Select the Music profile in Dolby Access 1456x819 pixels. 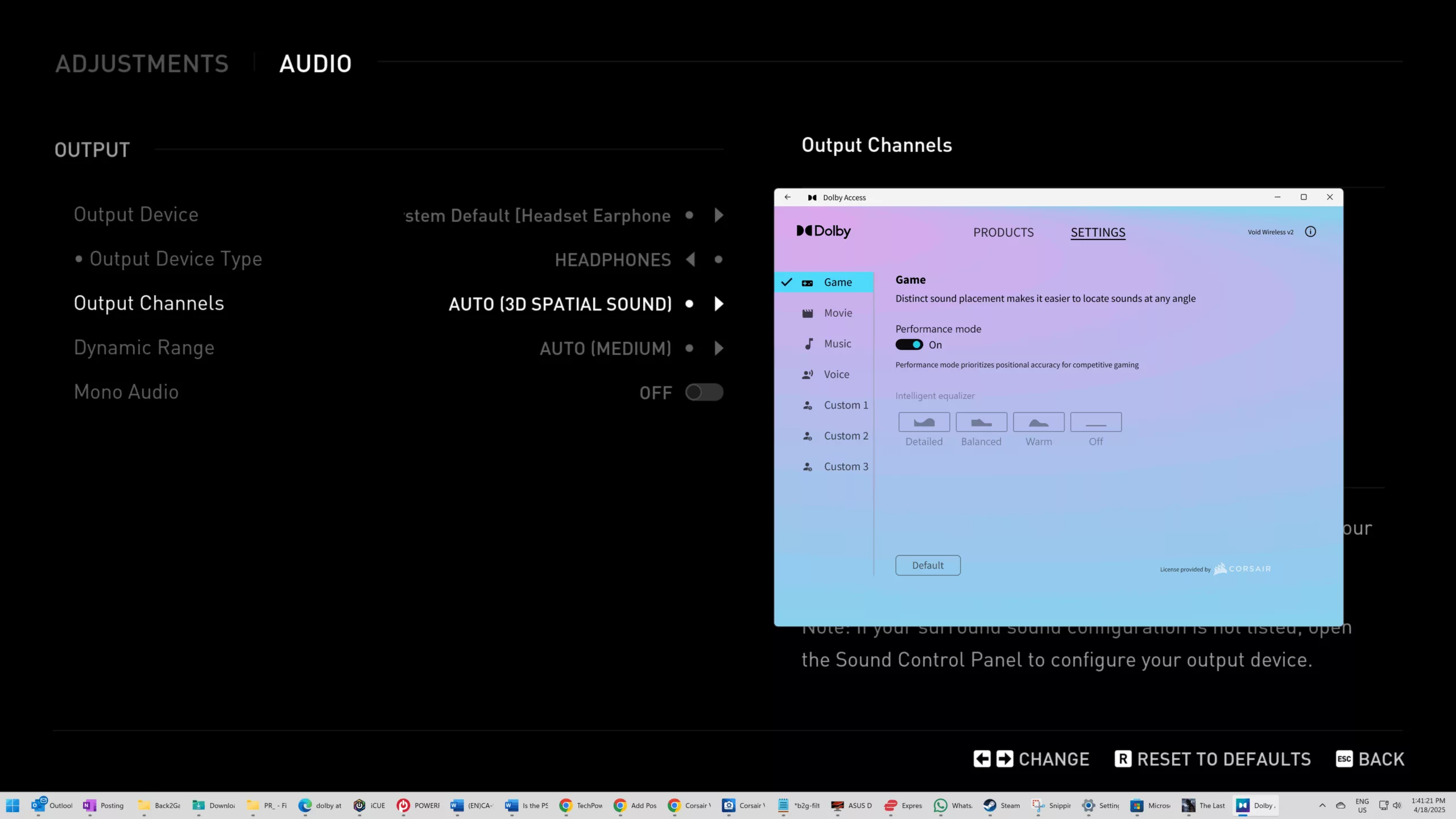coord(824,344)
